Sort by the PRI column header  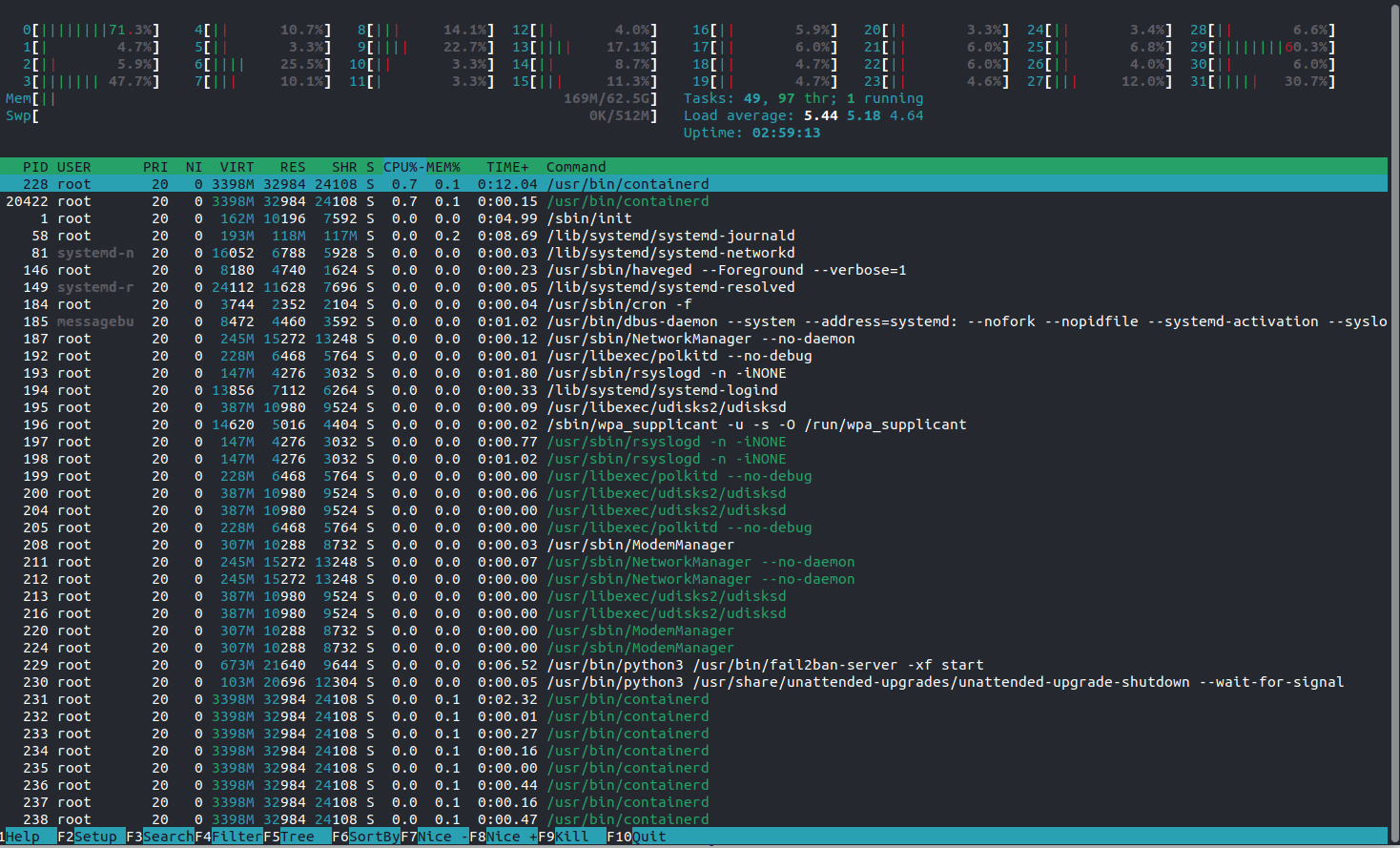pos(155,167)
